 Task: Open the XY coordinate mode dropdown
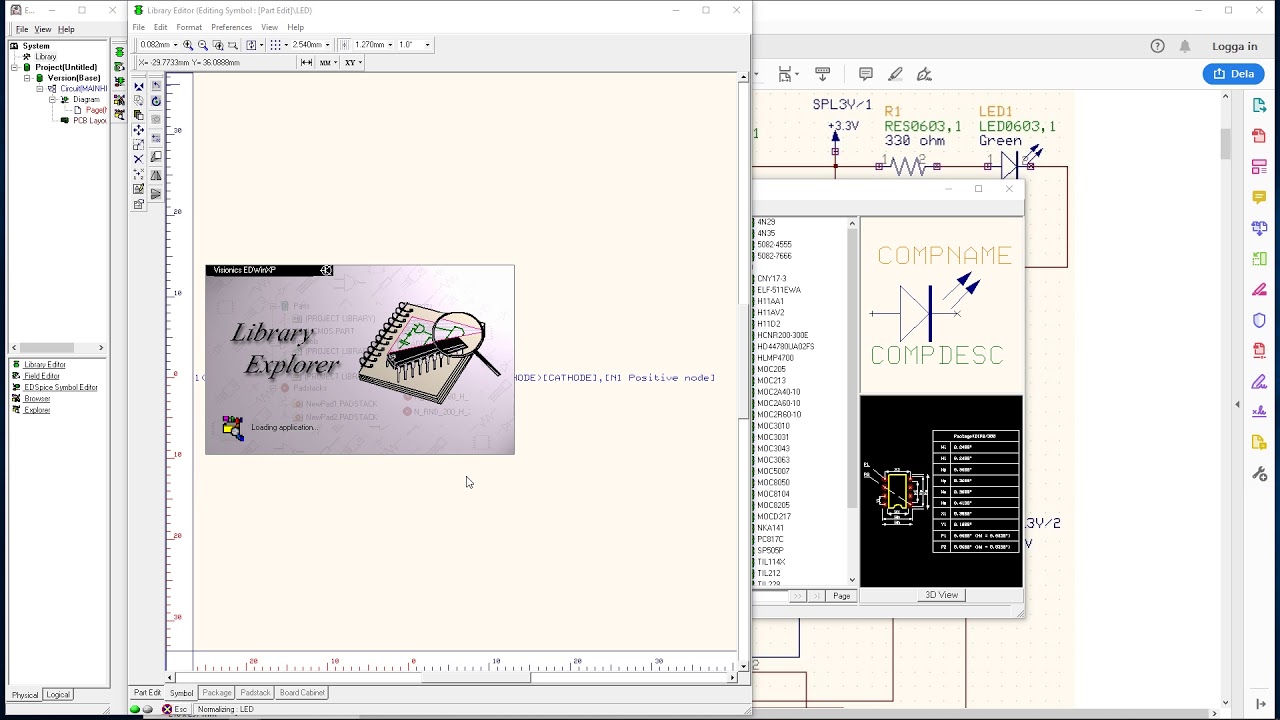[360, 62]
